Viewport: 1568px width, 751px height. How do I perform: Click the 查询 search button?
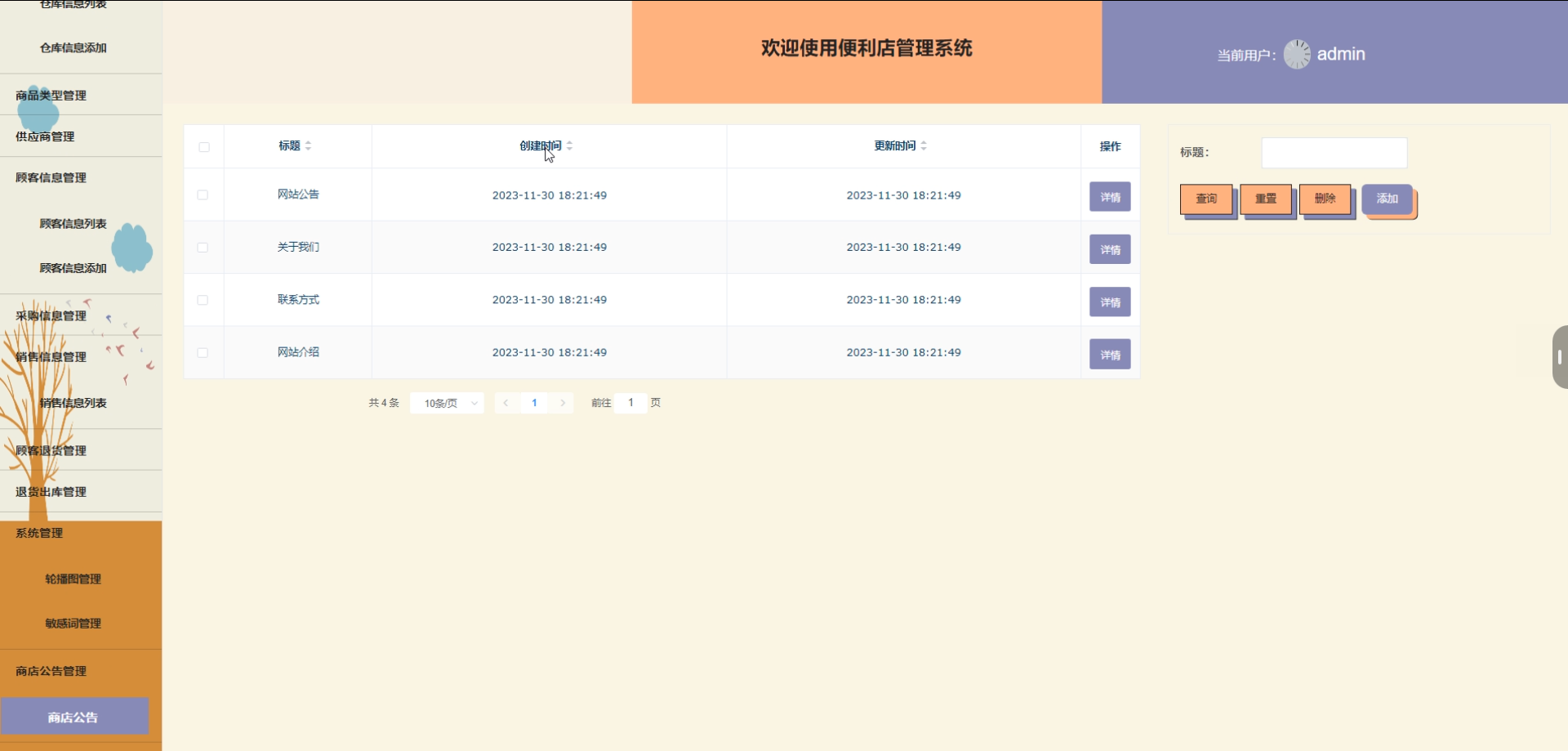pyautogui.click(x=1206, y=199)
